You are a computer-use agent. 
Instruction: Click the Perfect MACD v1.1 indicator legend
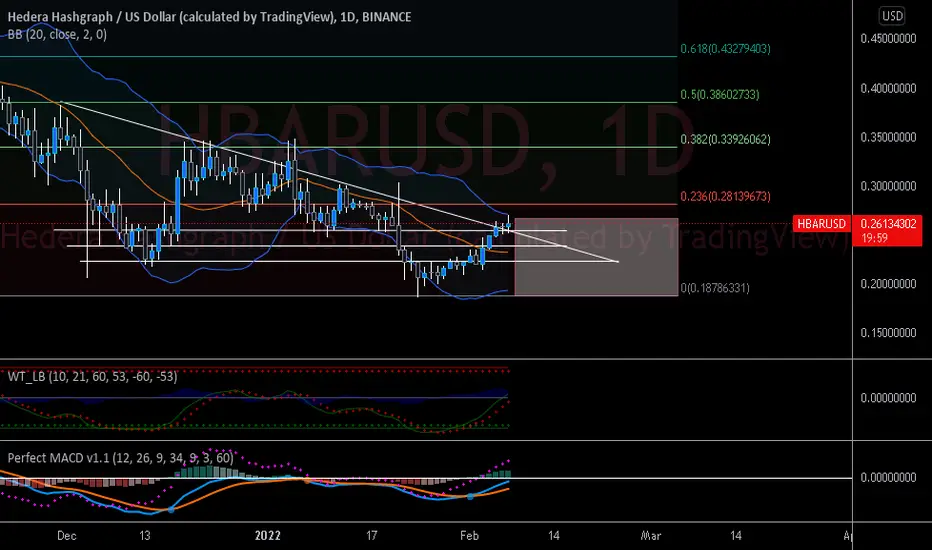coord(120,458)
